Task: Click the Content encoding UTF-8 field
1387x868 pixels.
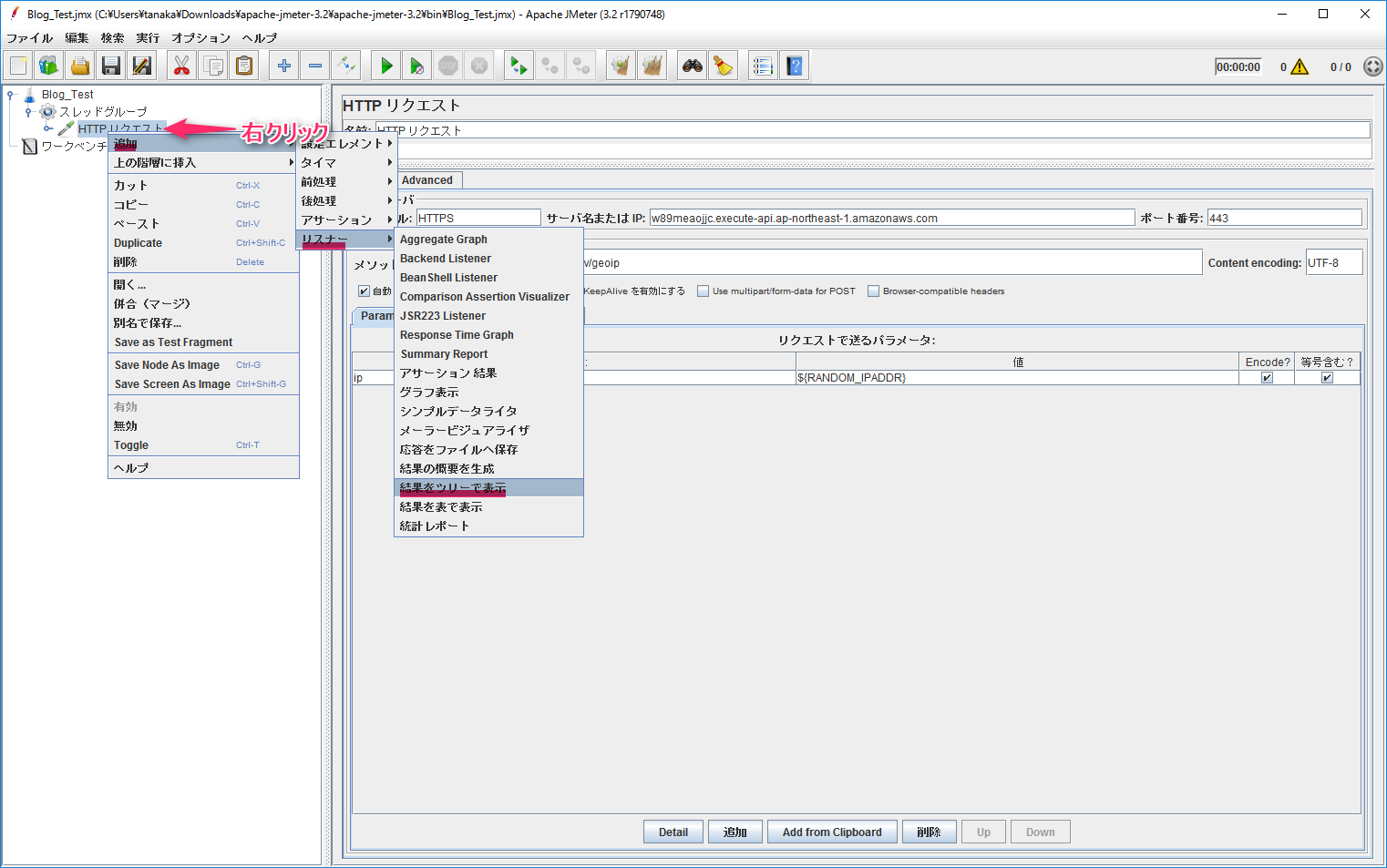Action: [x=1334, y=262]
